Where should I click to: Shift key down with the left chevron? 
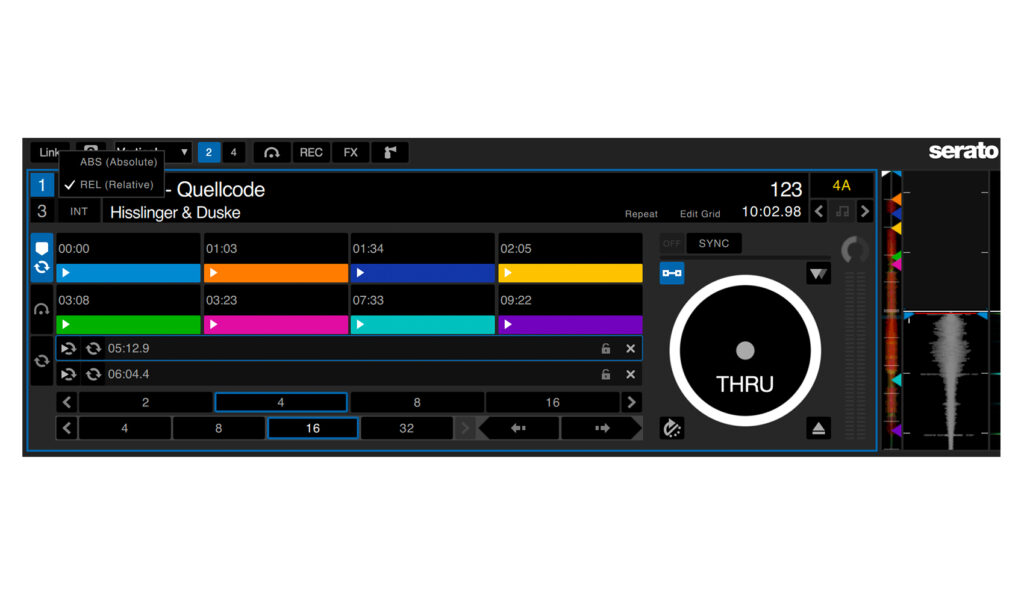819,212
